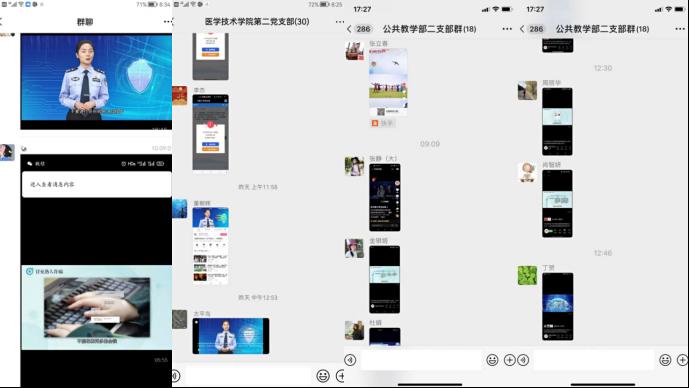The image size is (689, 388).
Task: Open the keyboard typing video thumbnail
Action: click(x=97, y=307)
